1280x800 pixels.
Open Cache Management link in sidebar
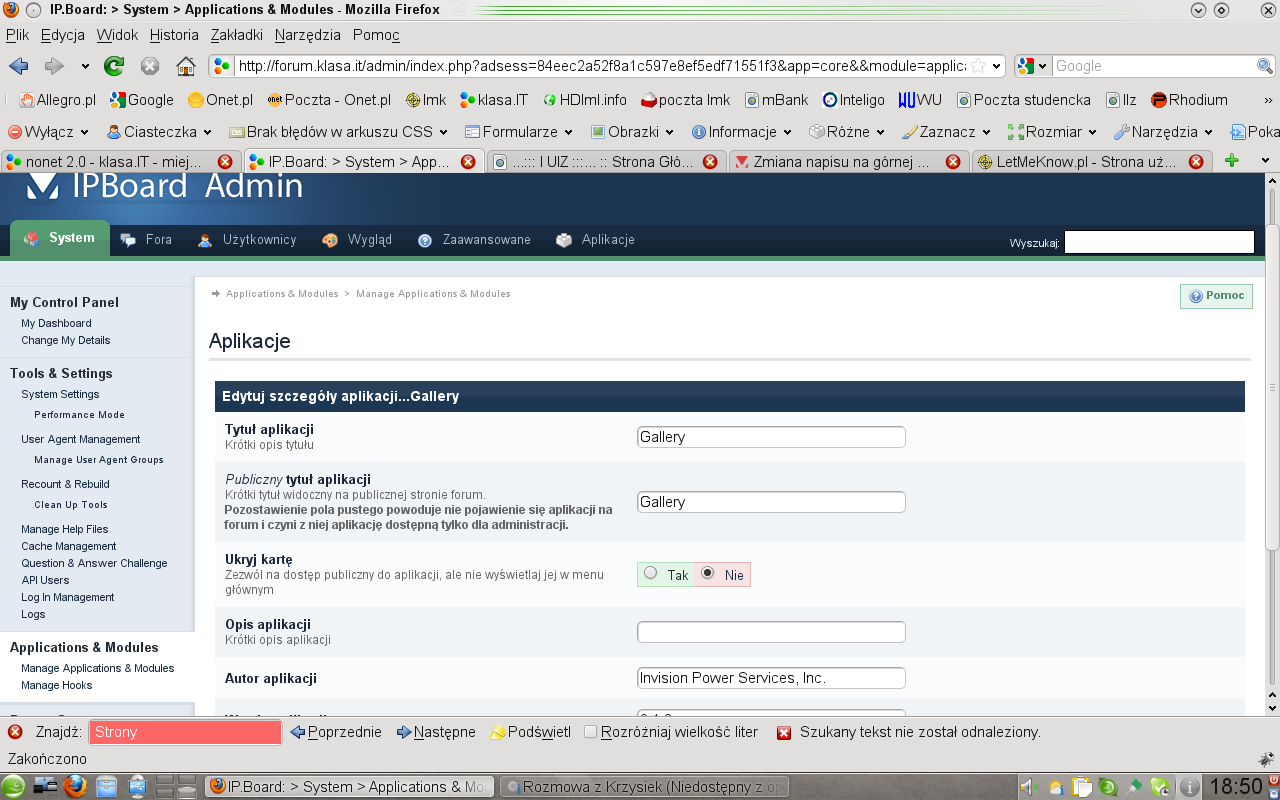(69, 546)
